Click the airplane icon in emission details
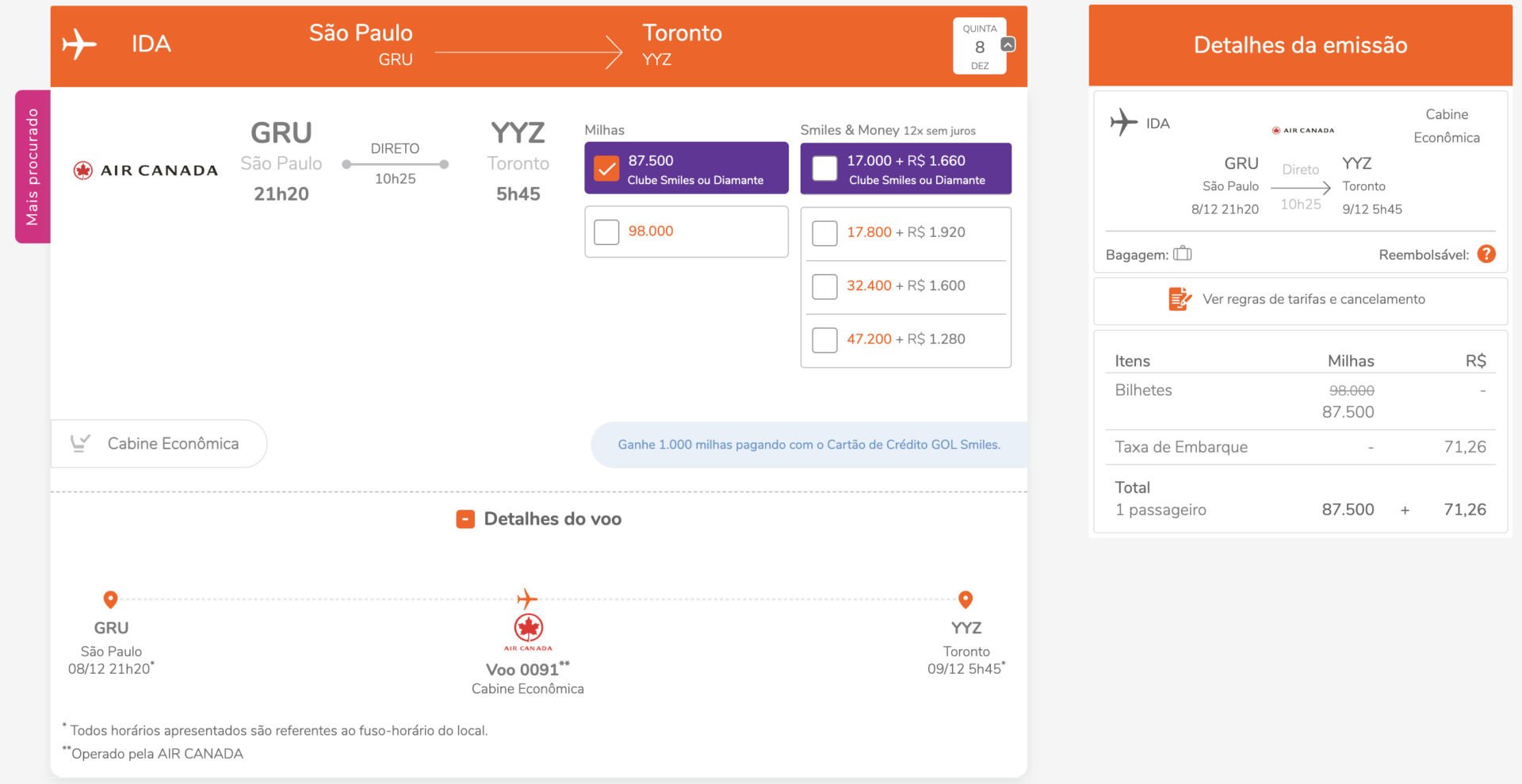 [1123, 122]
